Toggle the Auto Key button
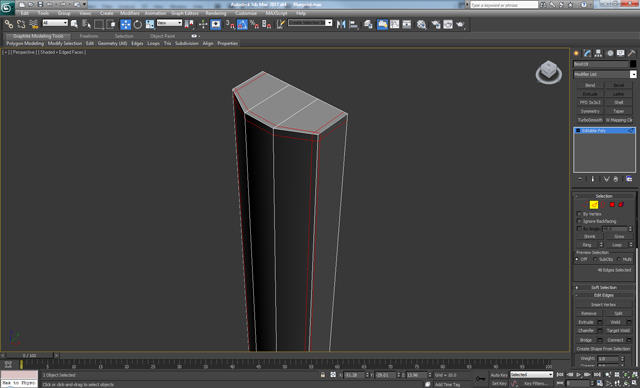640x388 pixels. click(x=499, y=375)
